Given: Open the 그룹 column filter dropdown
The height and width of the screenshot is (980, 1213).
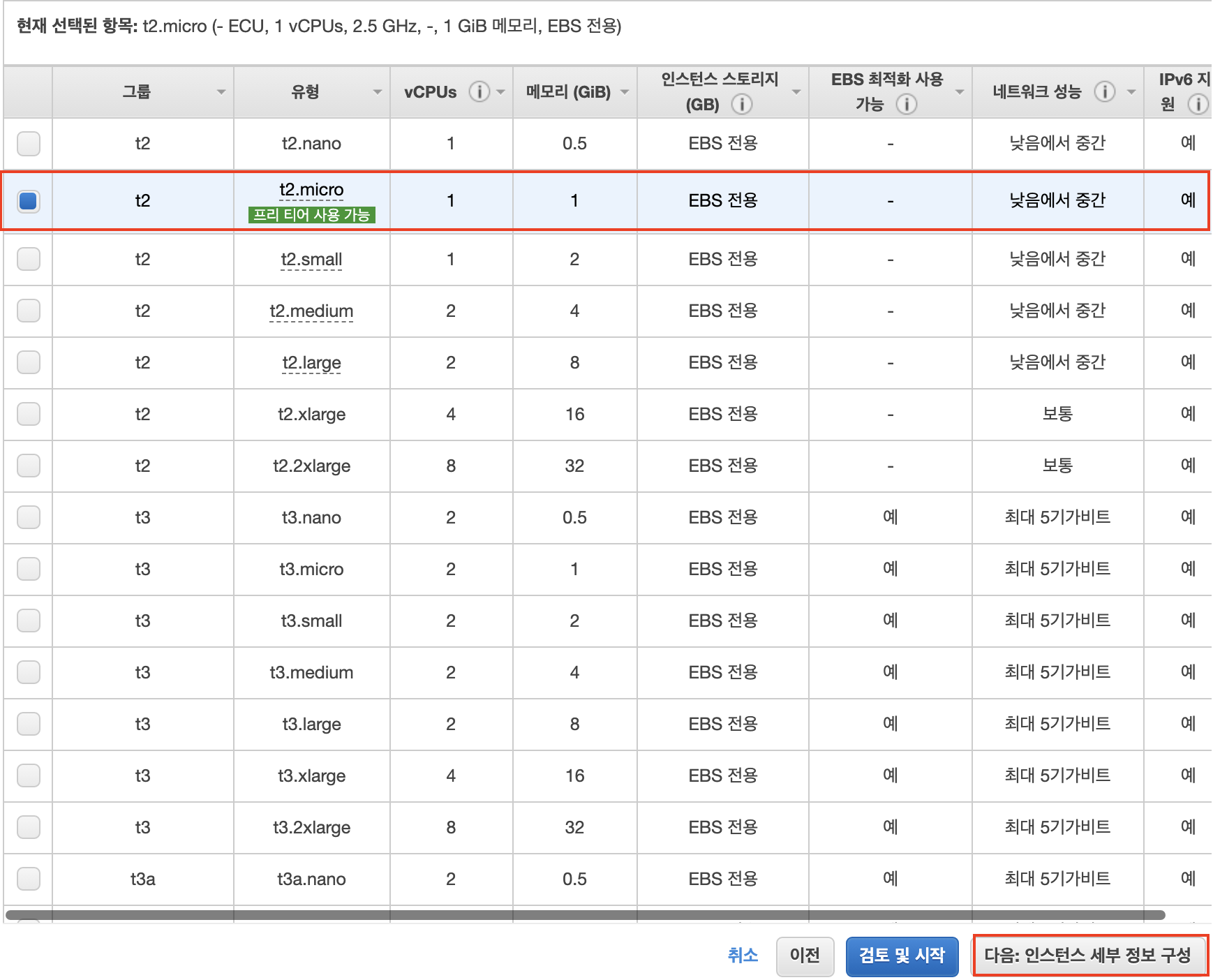Looking at the screenshot, I should tap(221, 92).
